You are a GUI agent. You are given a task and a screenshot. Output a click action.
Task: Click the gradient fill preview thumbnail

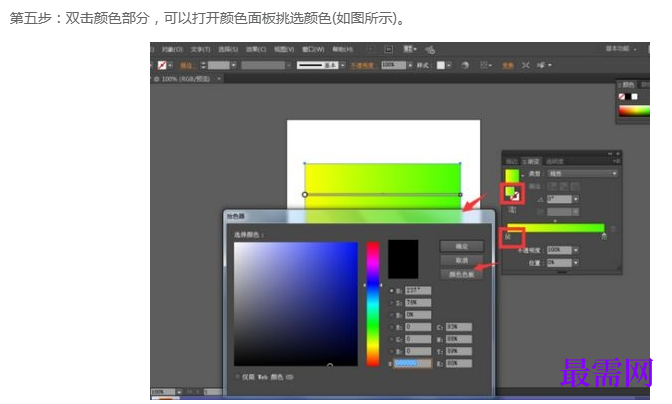pos(511,174)
